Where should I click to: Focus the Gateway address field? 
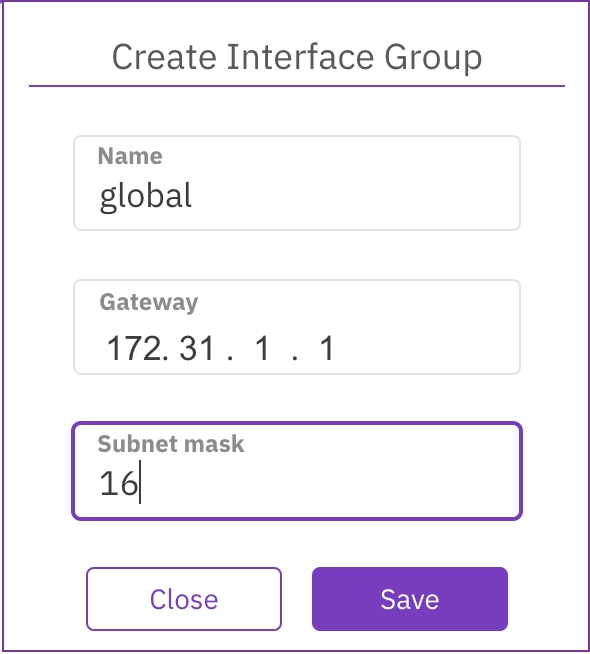(297, 327)
